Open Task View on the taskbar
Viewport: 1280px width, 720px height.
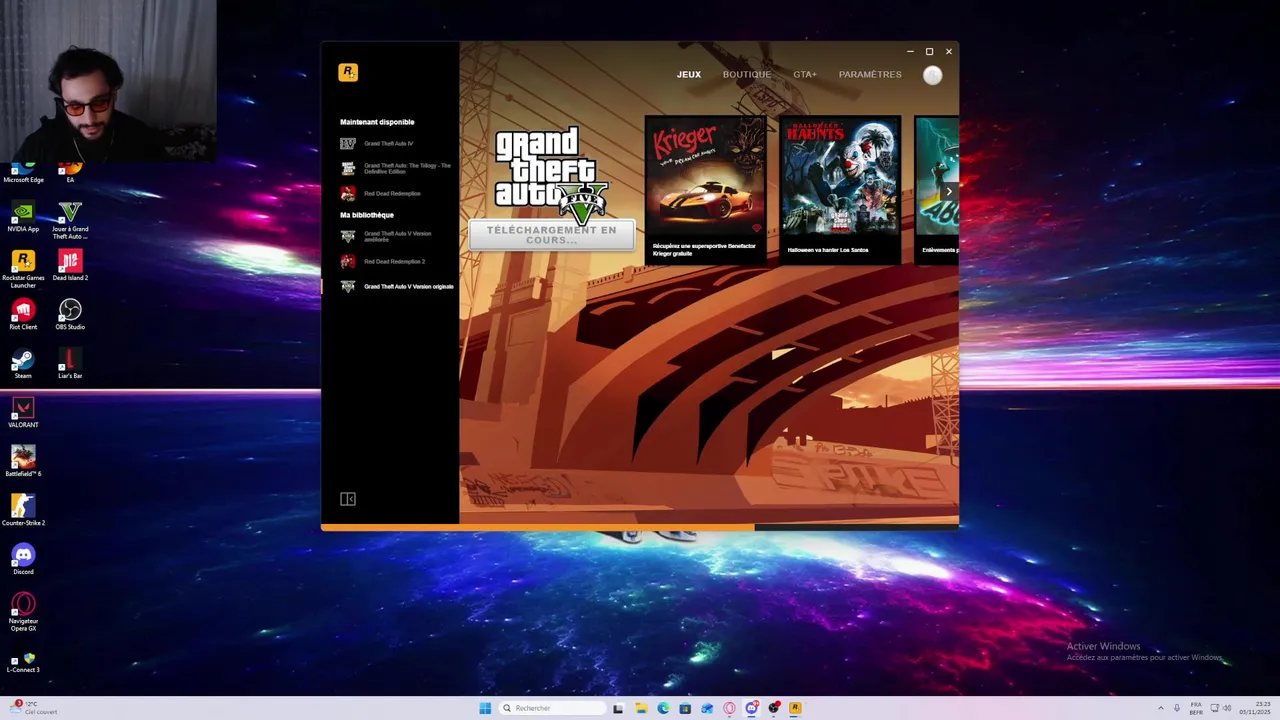coord(618,708)
